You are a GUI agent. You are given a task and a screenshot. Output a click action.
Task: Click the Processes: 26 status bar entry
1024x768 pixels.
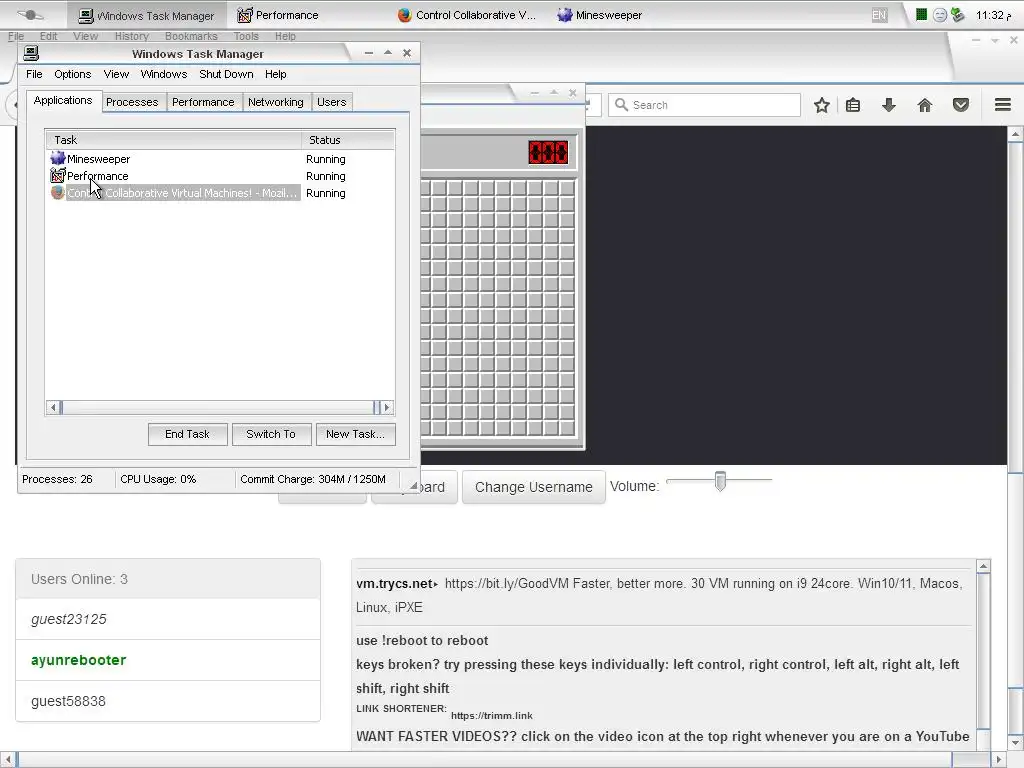point(57,479)
